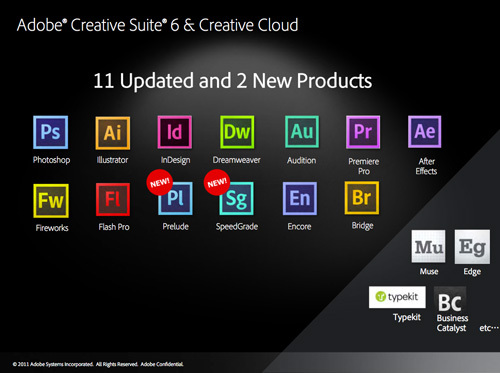Click the "Premiere Pro" label

click(364, 166)
